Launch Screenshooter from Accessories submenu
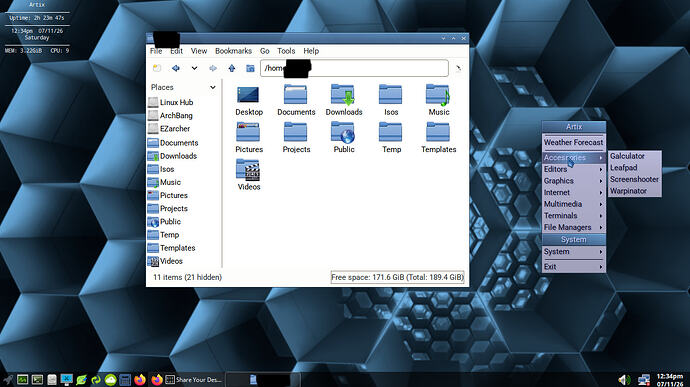 pos(635,179)
